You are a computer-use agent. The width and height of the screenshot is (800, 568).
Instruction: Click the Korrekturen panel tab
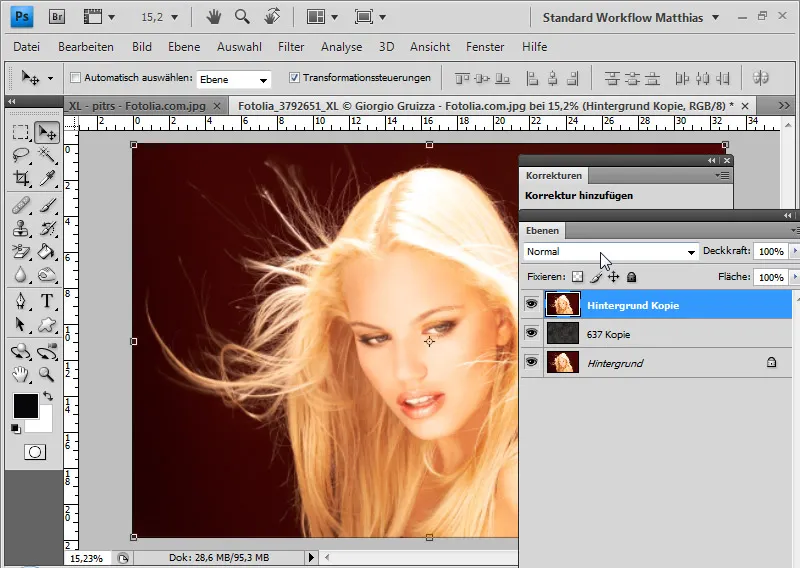tap(554, 176)
